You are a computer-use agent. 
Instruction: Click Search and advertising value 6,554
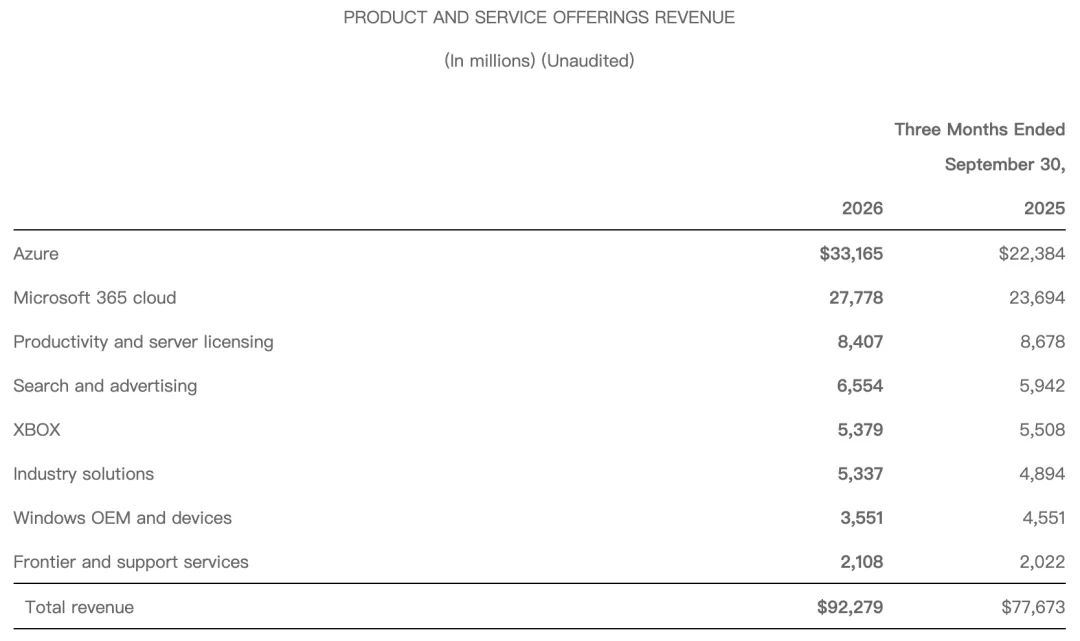coord(860,386)
